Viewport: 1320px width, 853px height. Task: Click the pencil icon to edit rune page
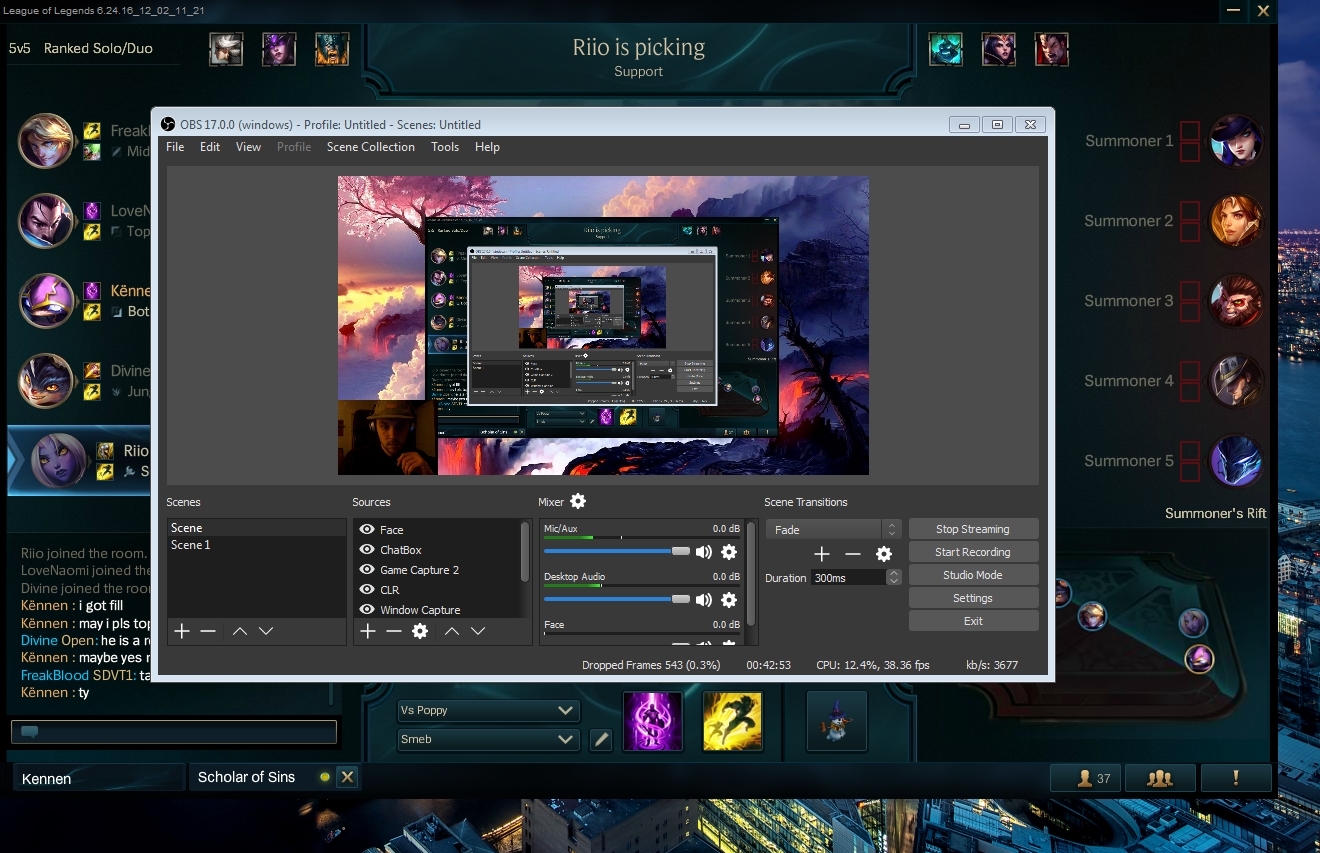[x=600, y=740]
